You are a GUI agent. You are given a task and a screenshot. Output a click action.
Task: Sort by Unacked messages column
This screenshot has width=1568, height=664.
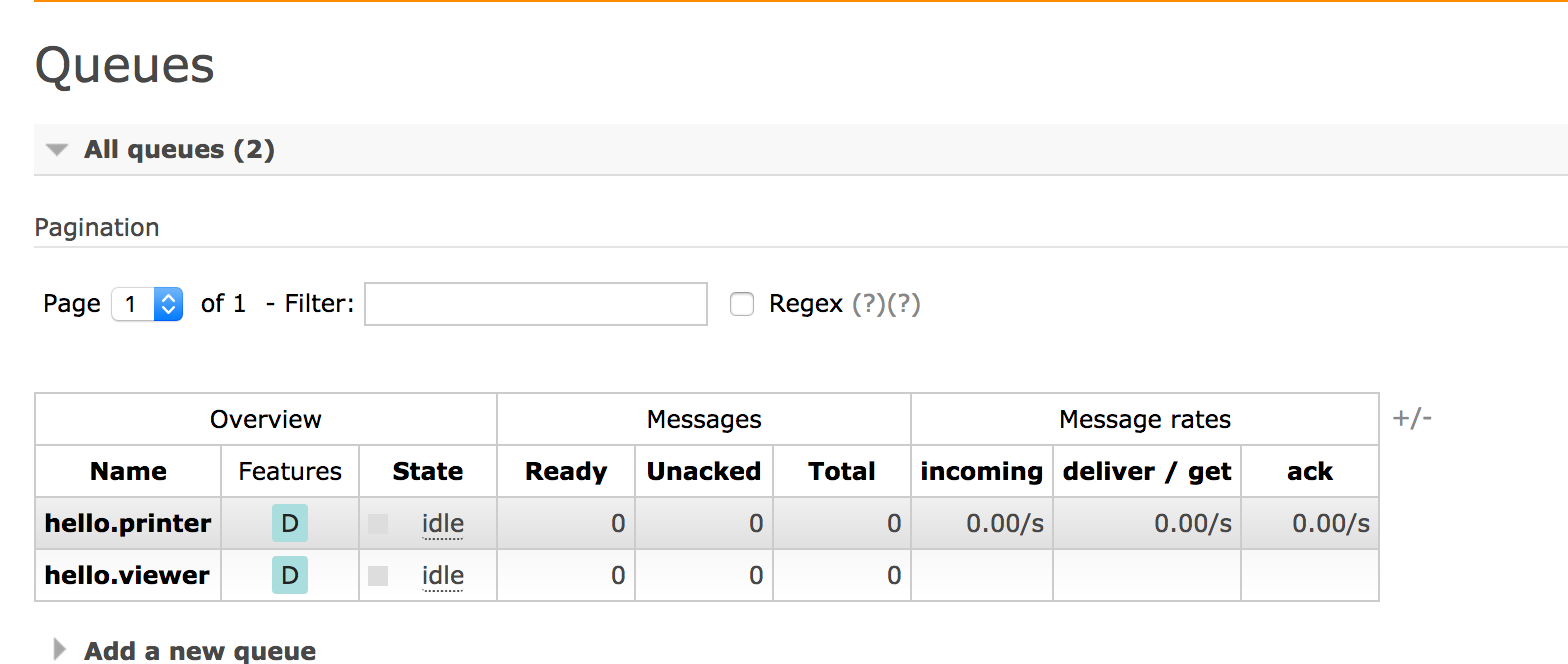pyautogui.click(x=704, y=472)
